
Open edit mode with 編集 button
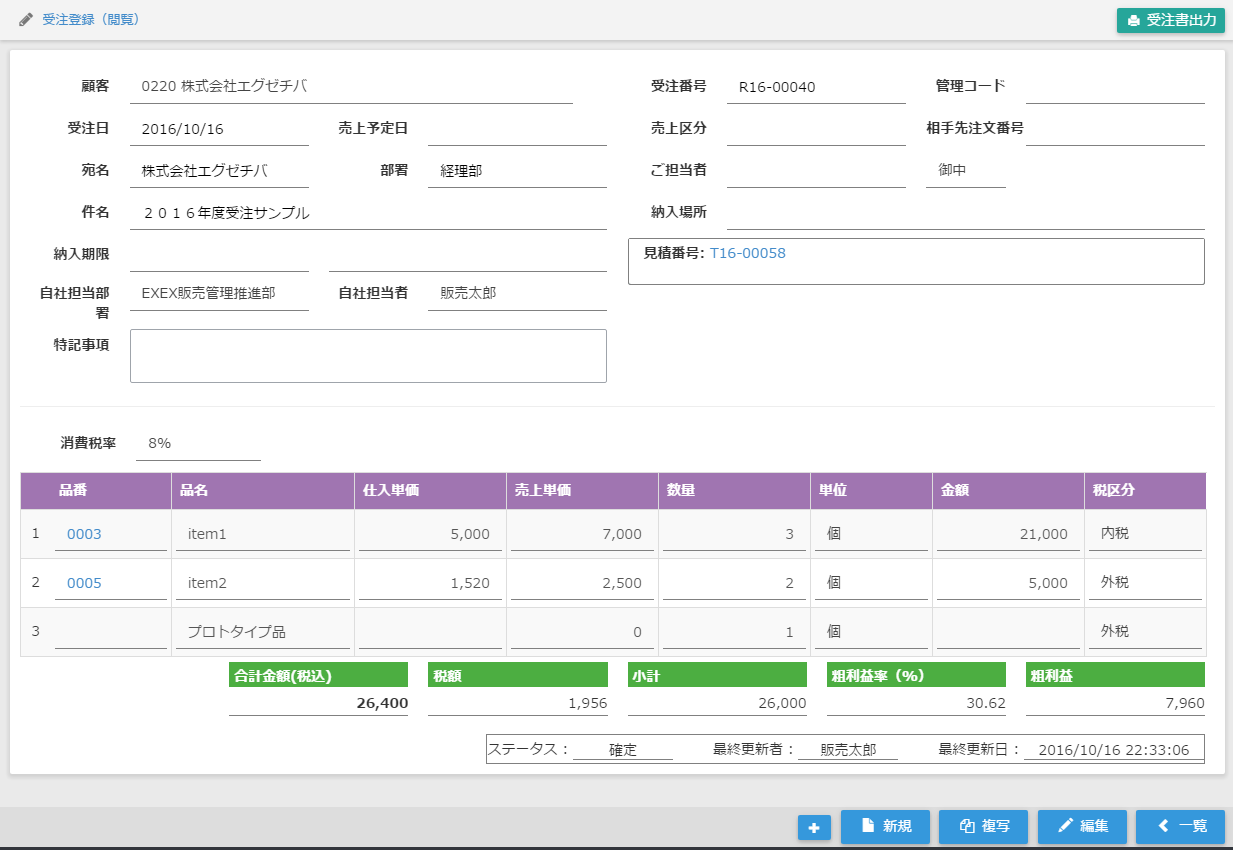click(1082, 826)
